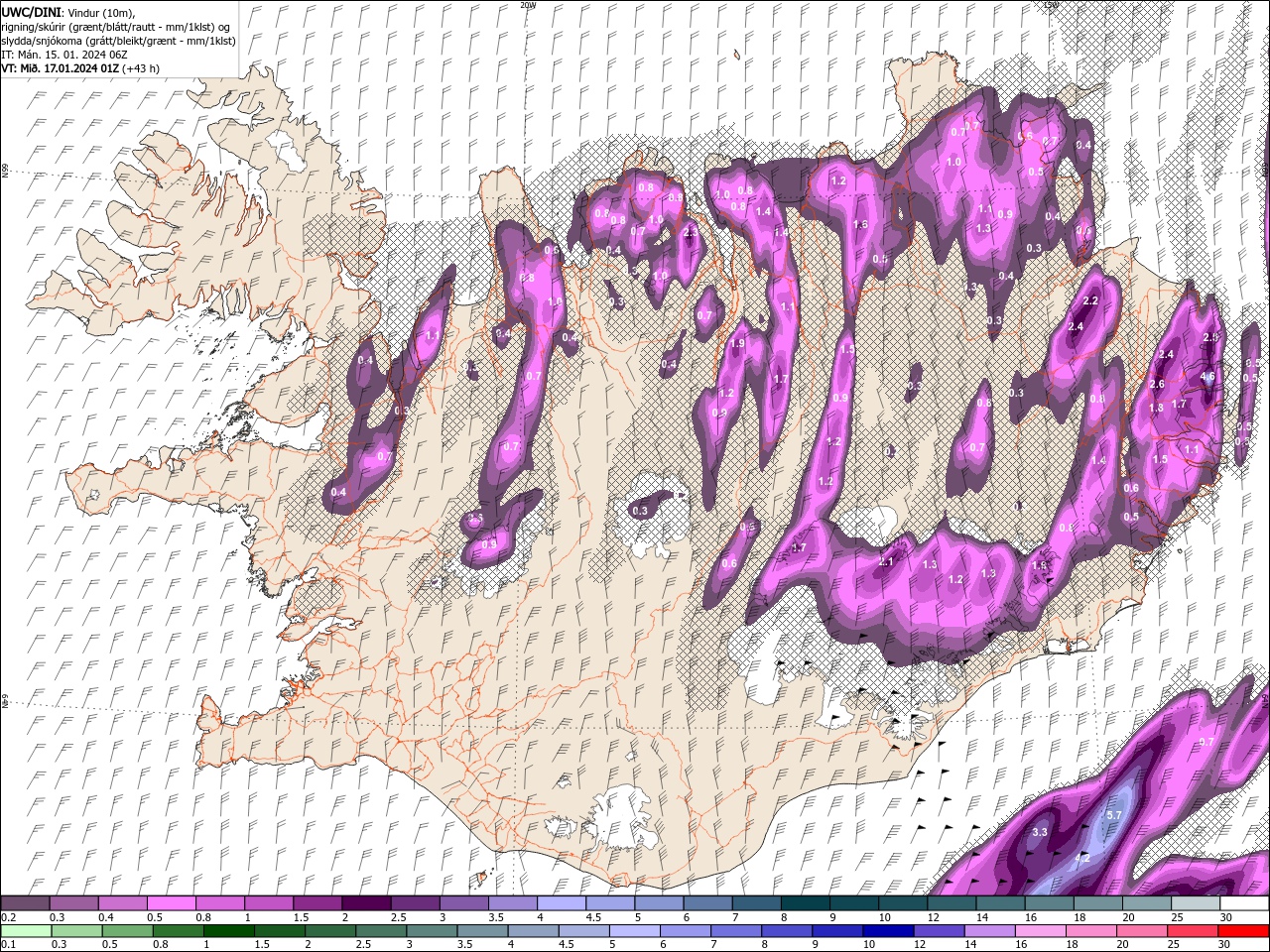Click the '30' label under the purple legend

pyautogui.click(x=1226, y=917)
